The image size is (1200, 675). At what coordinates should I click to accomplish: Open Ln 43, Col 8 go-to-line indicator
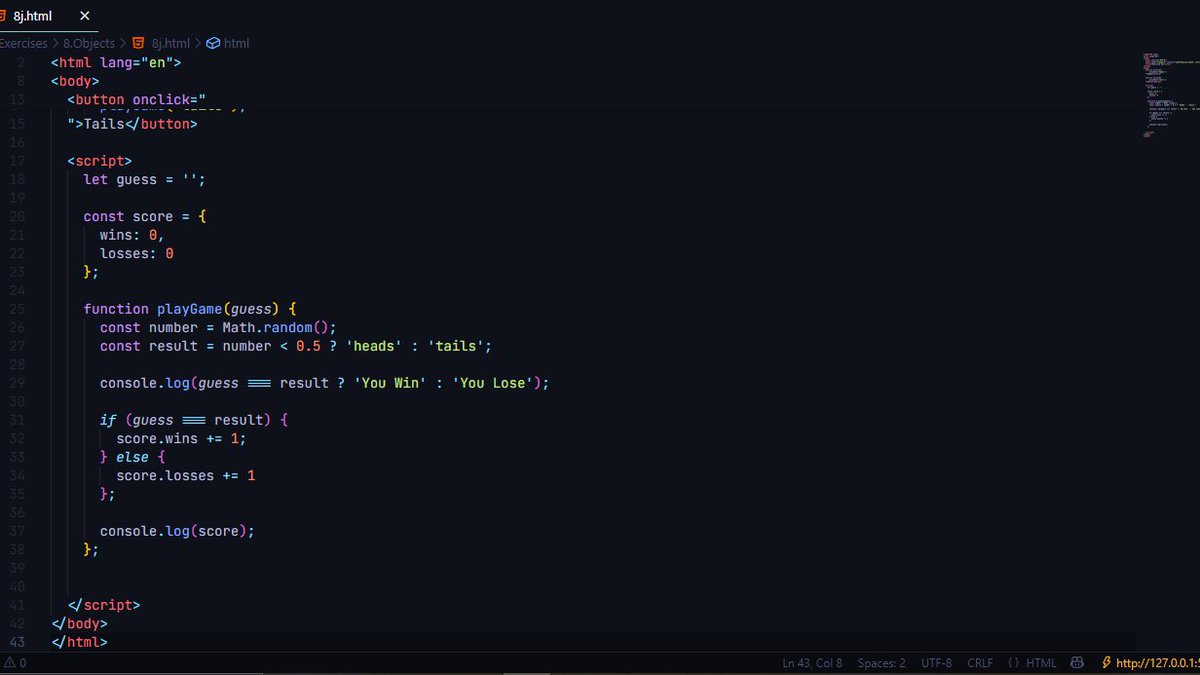pyautogui.click(x=812, y=663)
